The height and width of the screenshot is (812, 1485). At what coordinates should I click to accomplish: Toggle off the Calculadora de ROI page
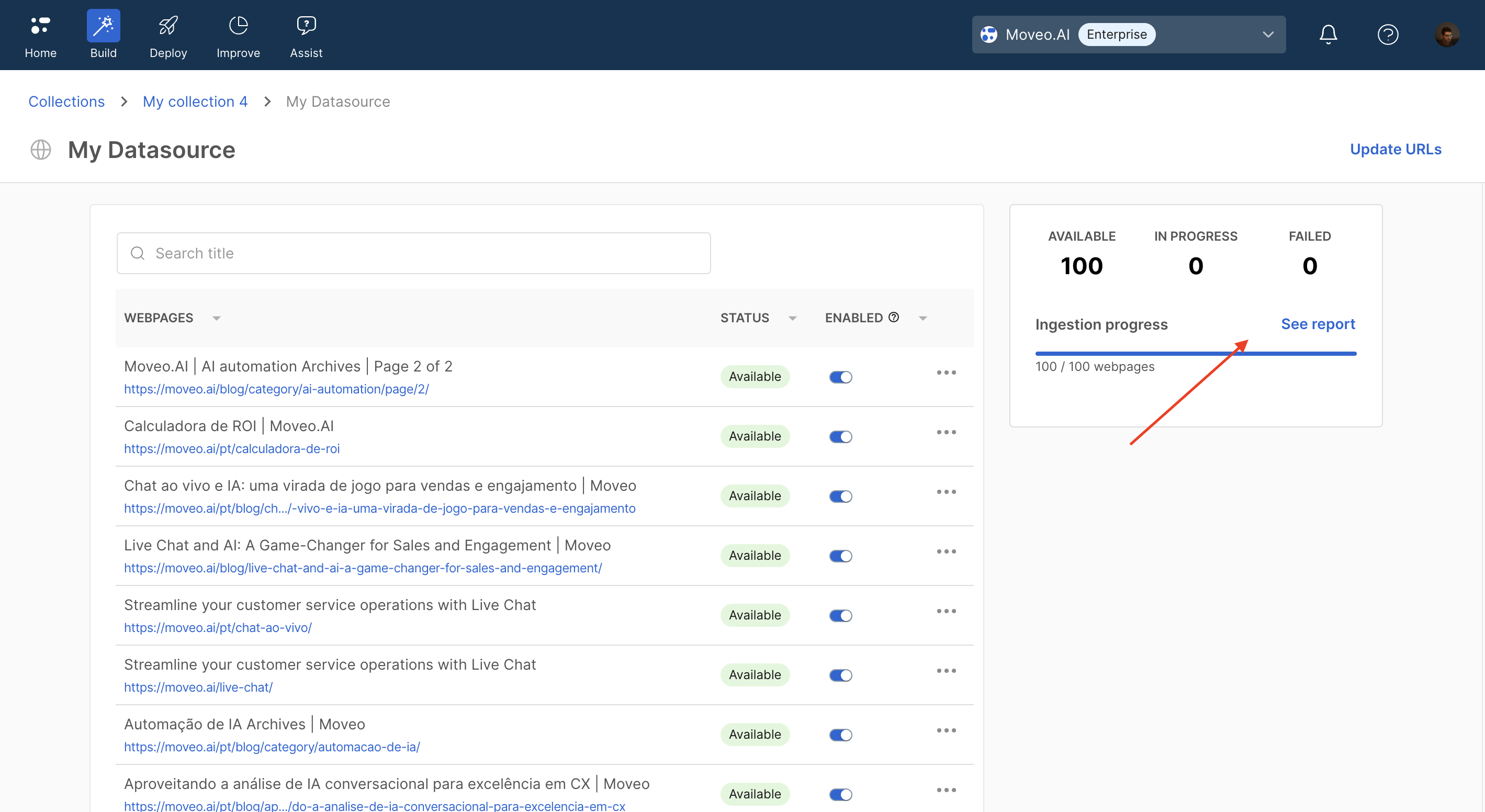pos(840,437)
